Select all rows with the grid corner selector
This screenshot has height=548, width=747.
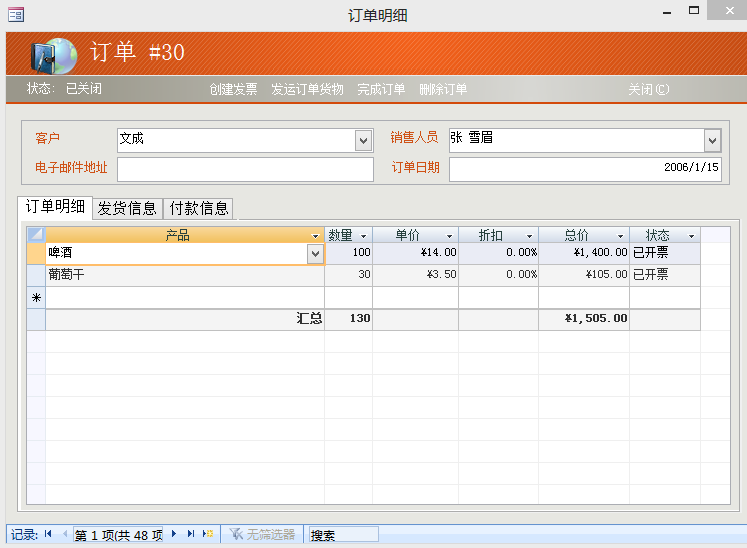[x=36, y=234]
